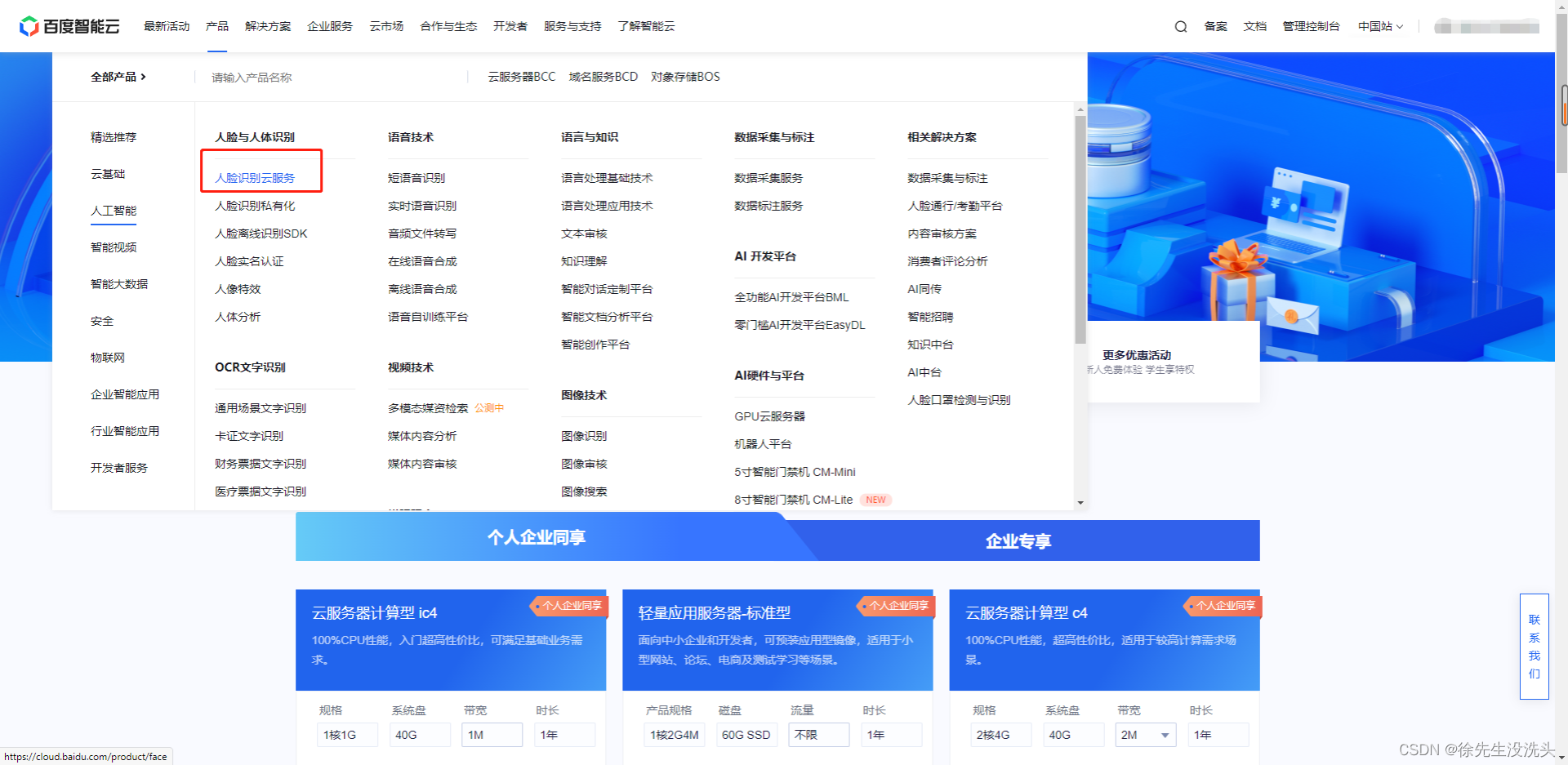Image resolution: width=1568 pixels, height=765 pixels.
Task: Click the 云服务器BCC quick link
Action: tap(522, 77)
